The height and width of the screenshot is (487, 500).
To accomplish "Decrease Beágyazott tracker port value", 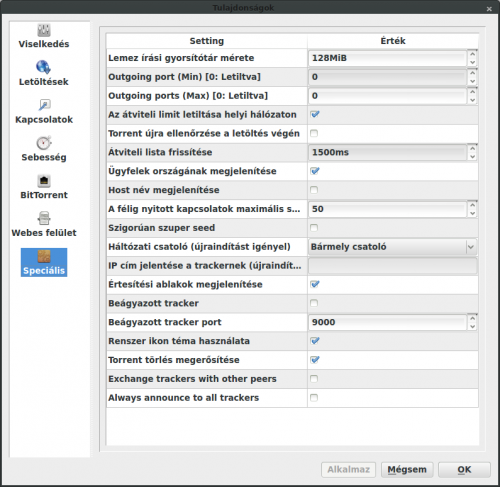I will tap(472, 327).
